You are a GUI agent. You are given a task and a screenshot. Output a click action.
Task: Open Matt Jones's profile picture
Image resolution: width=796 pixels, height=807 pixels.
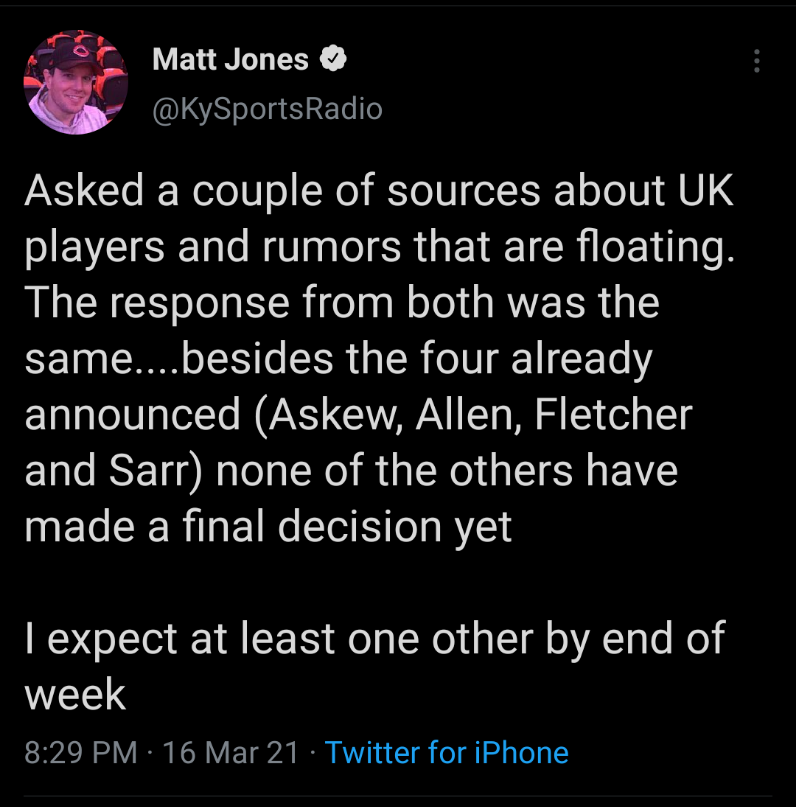pos(76,82)
